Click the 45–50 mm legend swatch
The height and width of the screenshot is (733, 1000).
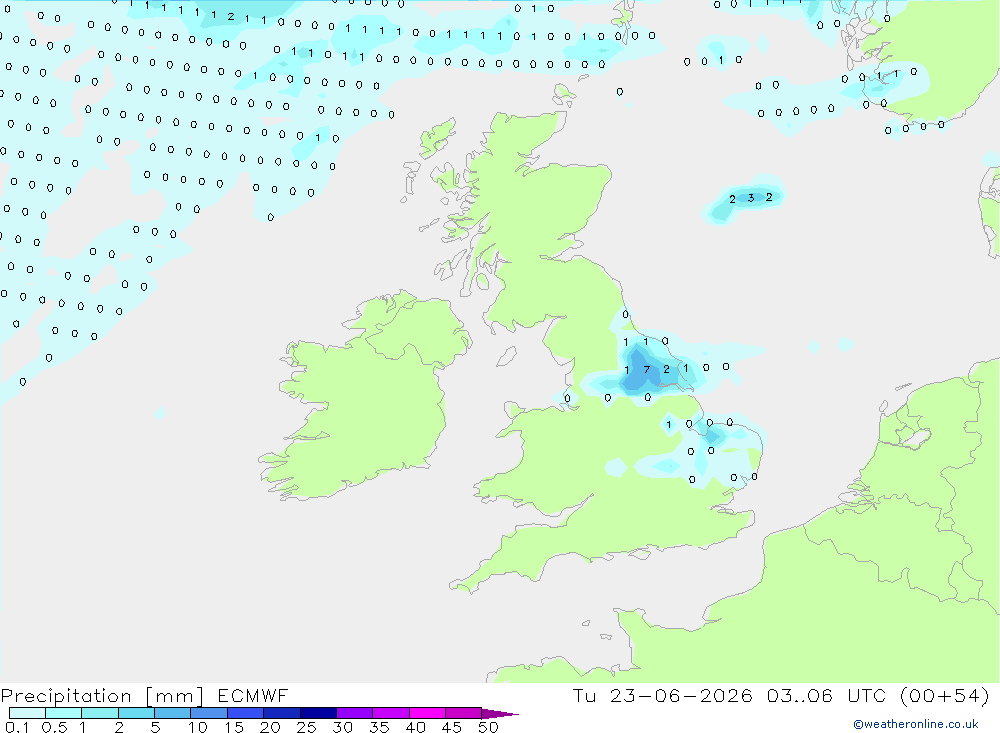(463, 713)
